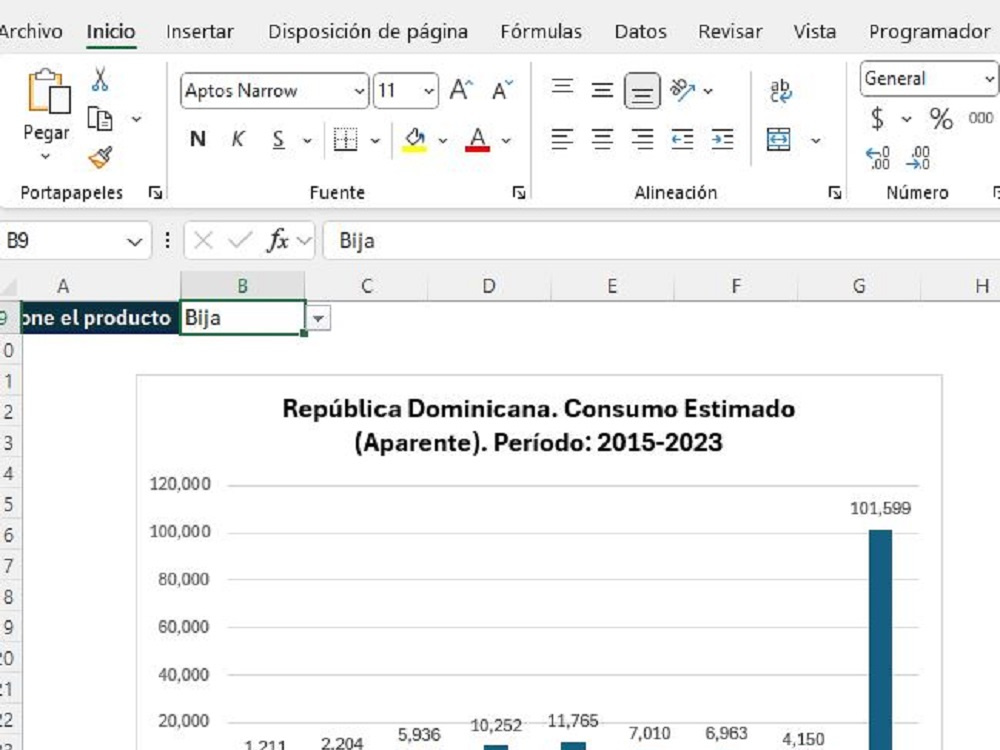Align text right
The height and width of the screenshot is (750, 1000).
click(642, 139)
